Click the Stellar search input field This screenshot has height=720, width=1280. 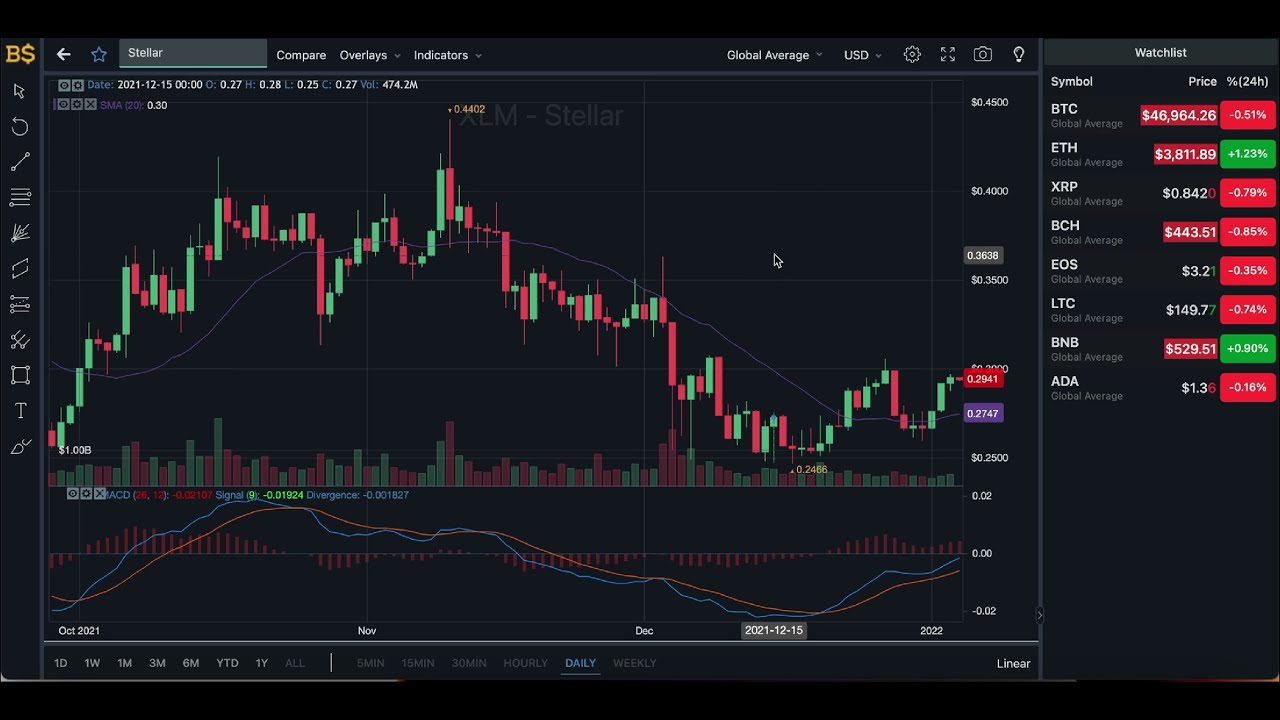pyautogui.click(x=193, y=53)
